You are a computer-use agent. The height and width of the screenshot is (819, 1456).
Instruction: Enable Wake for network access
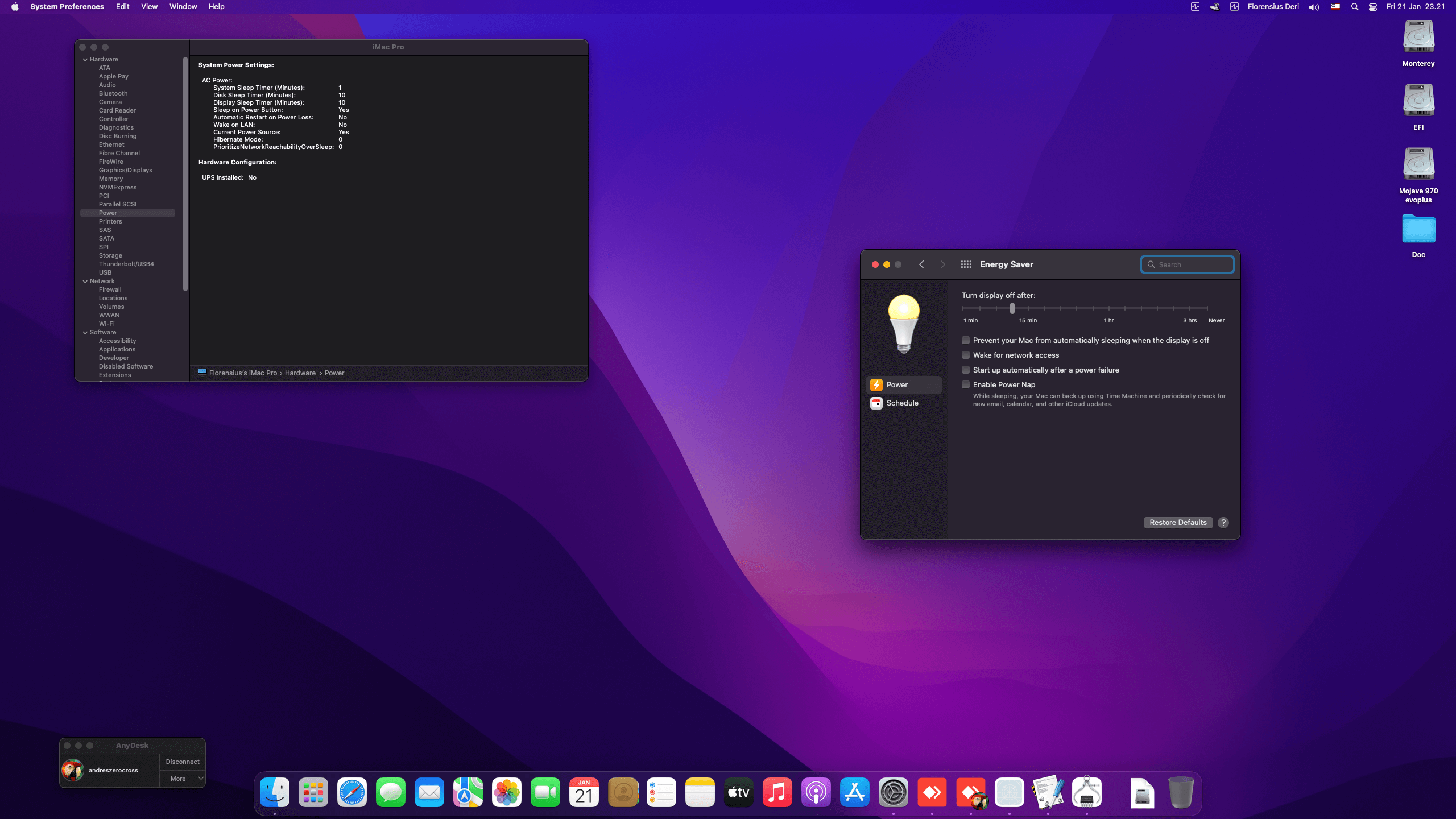(966, 355)
